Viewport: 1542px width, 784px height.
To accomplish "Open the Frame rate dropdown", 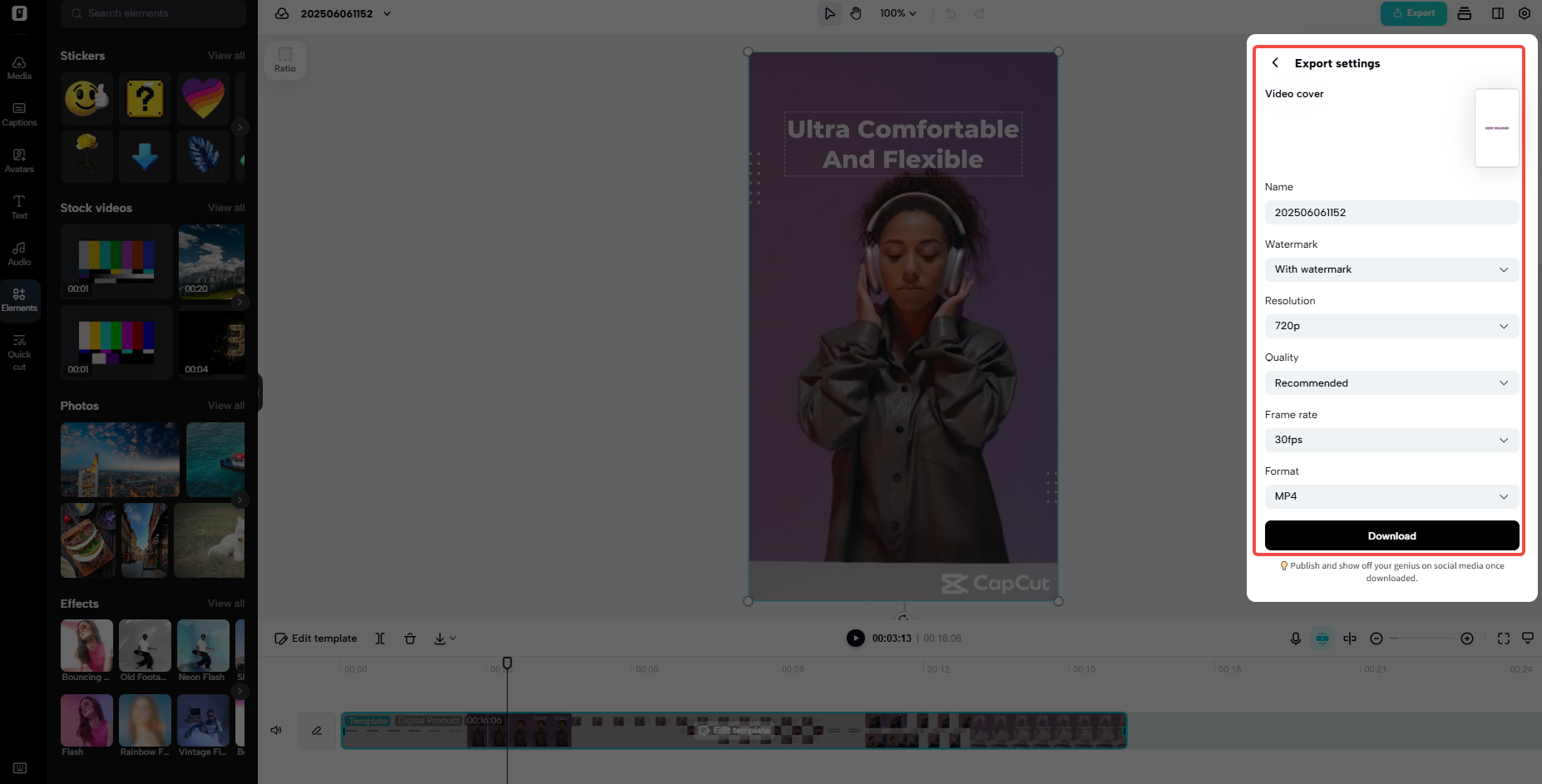I will point(1391,440).
